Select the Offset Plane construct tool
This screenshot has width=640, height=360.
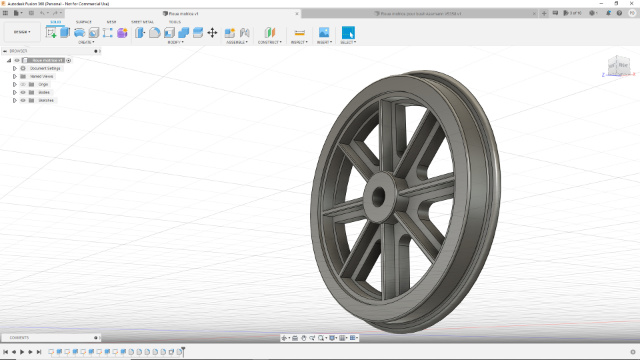click(x=270, y=33)
